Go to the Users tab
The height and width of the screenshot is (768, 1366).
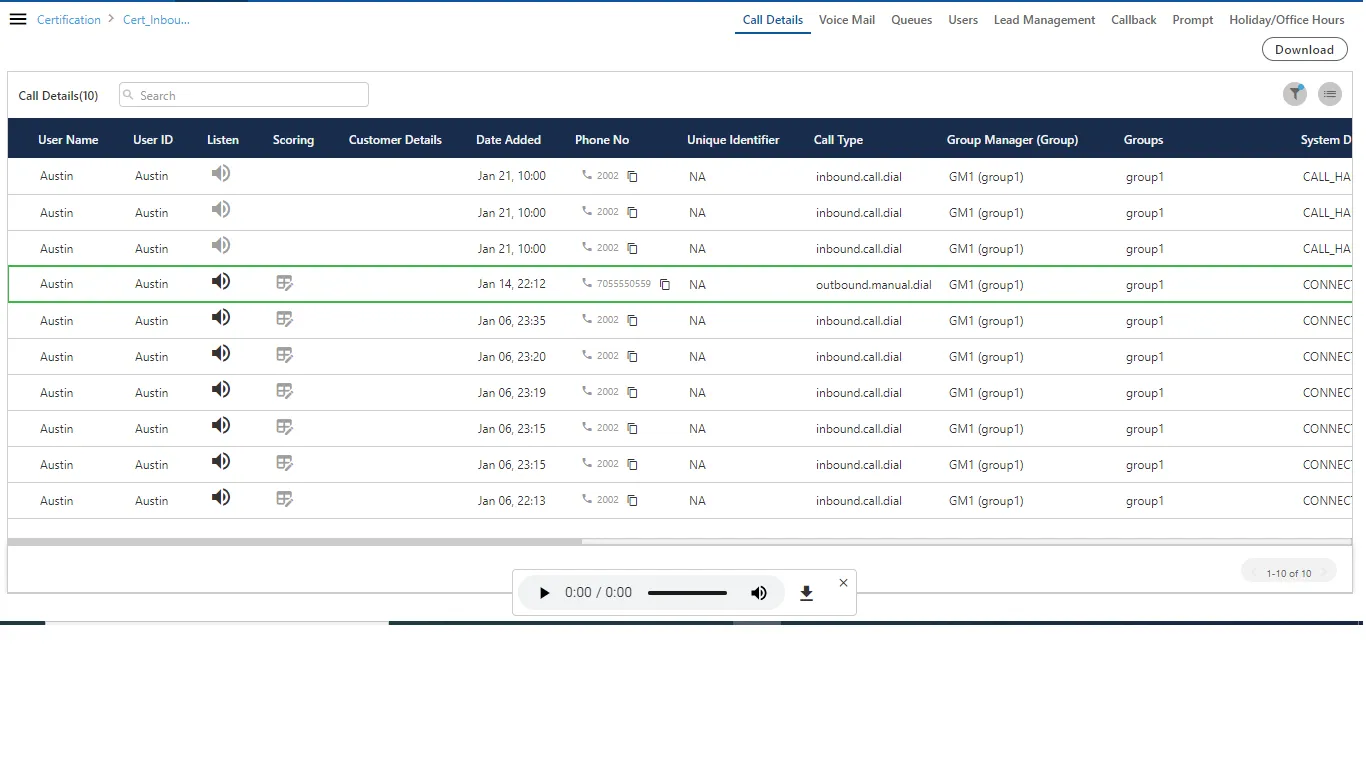tap(963, 20)
